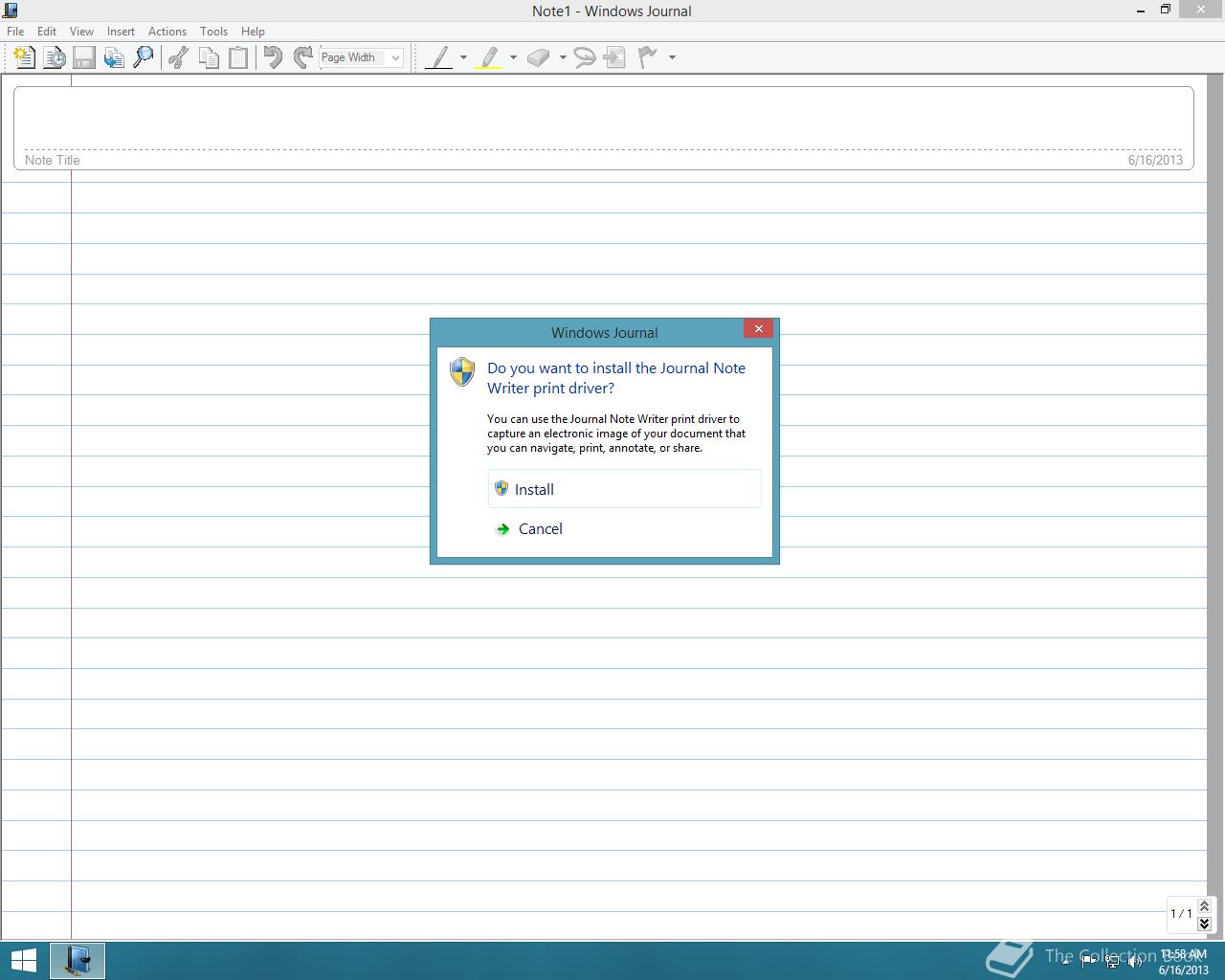Expand the Flag options arrow
This screenshot has height=980, width=1225.
[x=672, y=57]
